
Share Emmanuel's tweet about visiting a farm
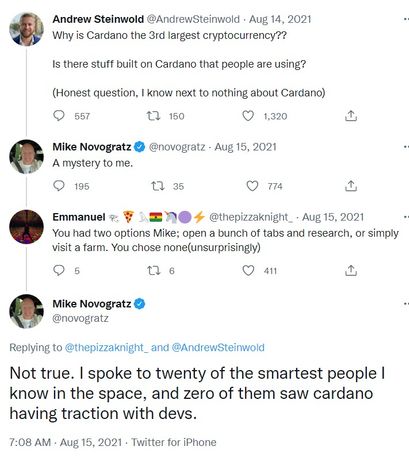(351, 270)
